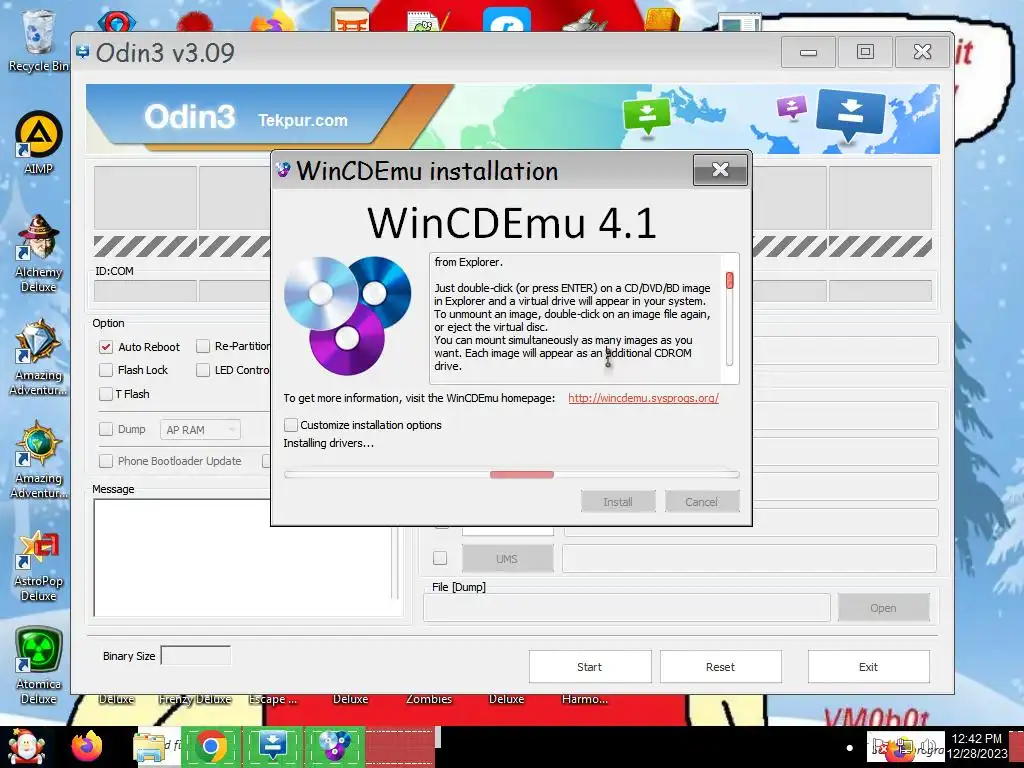Click the "Tekpur.com" text in banner
This screenshot has height=768, width=1024.
coord(302,120)
